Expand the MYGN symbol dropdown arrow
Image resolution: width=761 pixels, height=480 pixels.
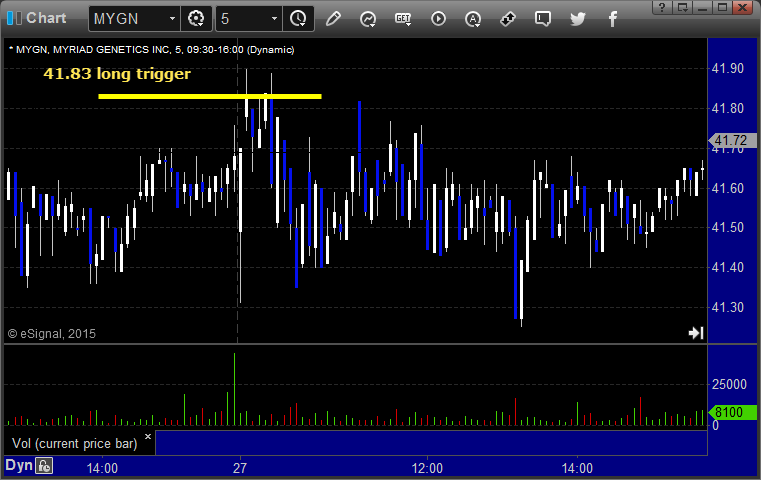(172, 19)
